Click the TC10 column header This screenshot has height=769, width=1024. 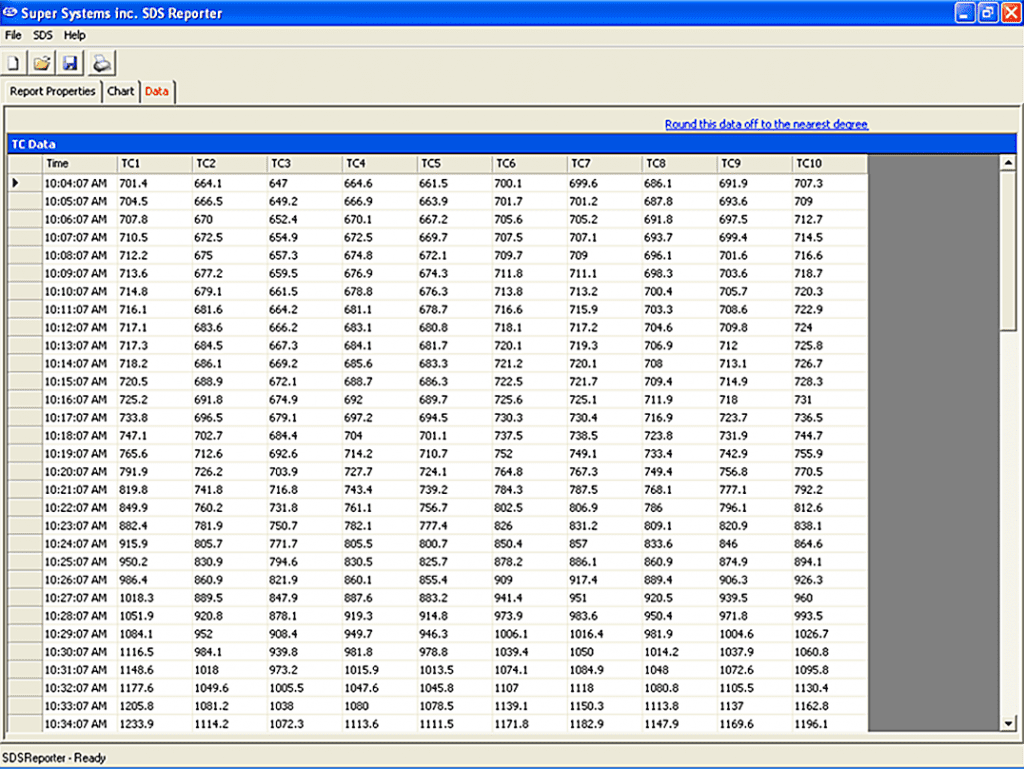pos(830,164)
